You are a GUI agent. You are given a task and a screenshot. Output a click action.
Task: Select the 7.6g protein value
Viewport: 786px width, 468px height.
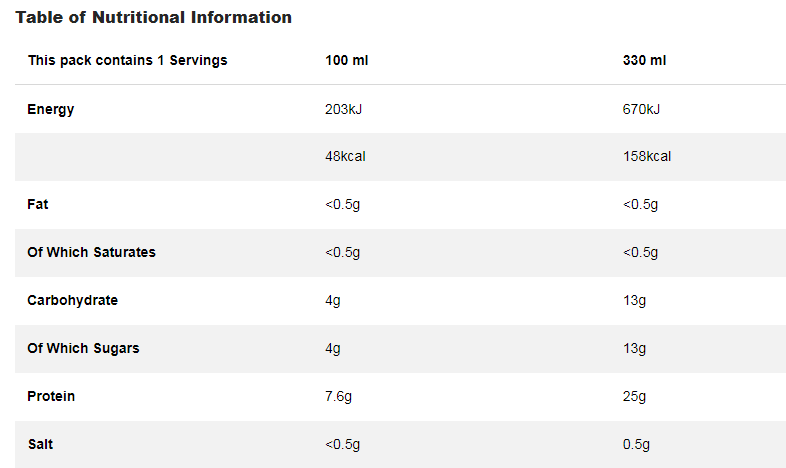pos(340,396)
